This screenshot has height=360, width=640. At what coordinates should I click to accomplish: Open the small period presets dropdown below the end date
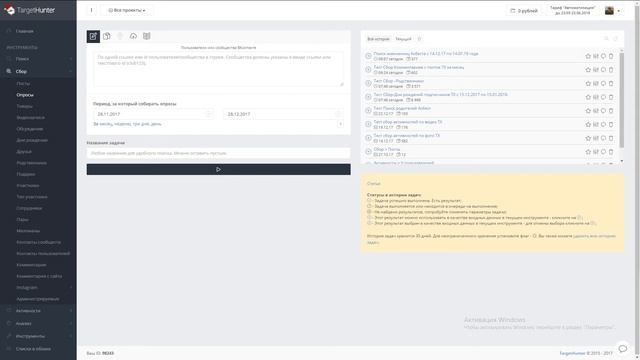tap(340, 124)
